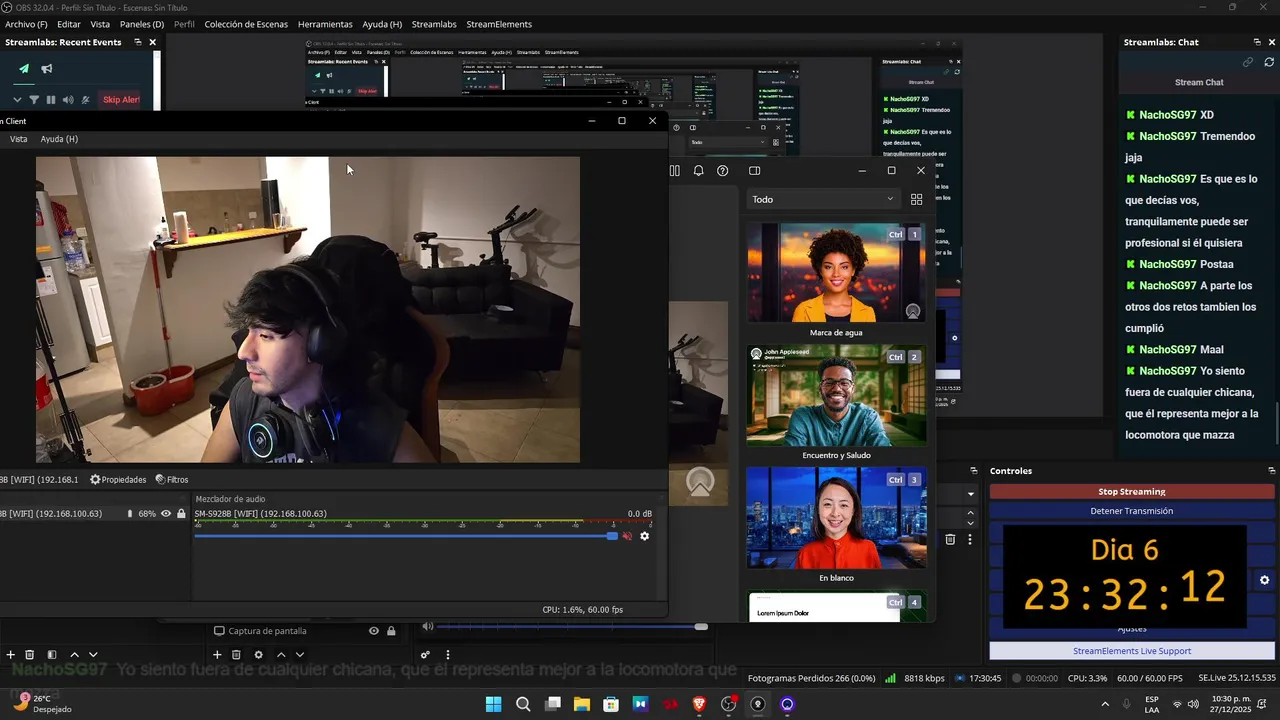
Task: Toggle the side panel icon next to help
Action: (x=755, y=171)
